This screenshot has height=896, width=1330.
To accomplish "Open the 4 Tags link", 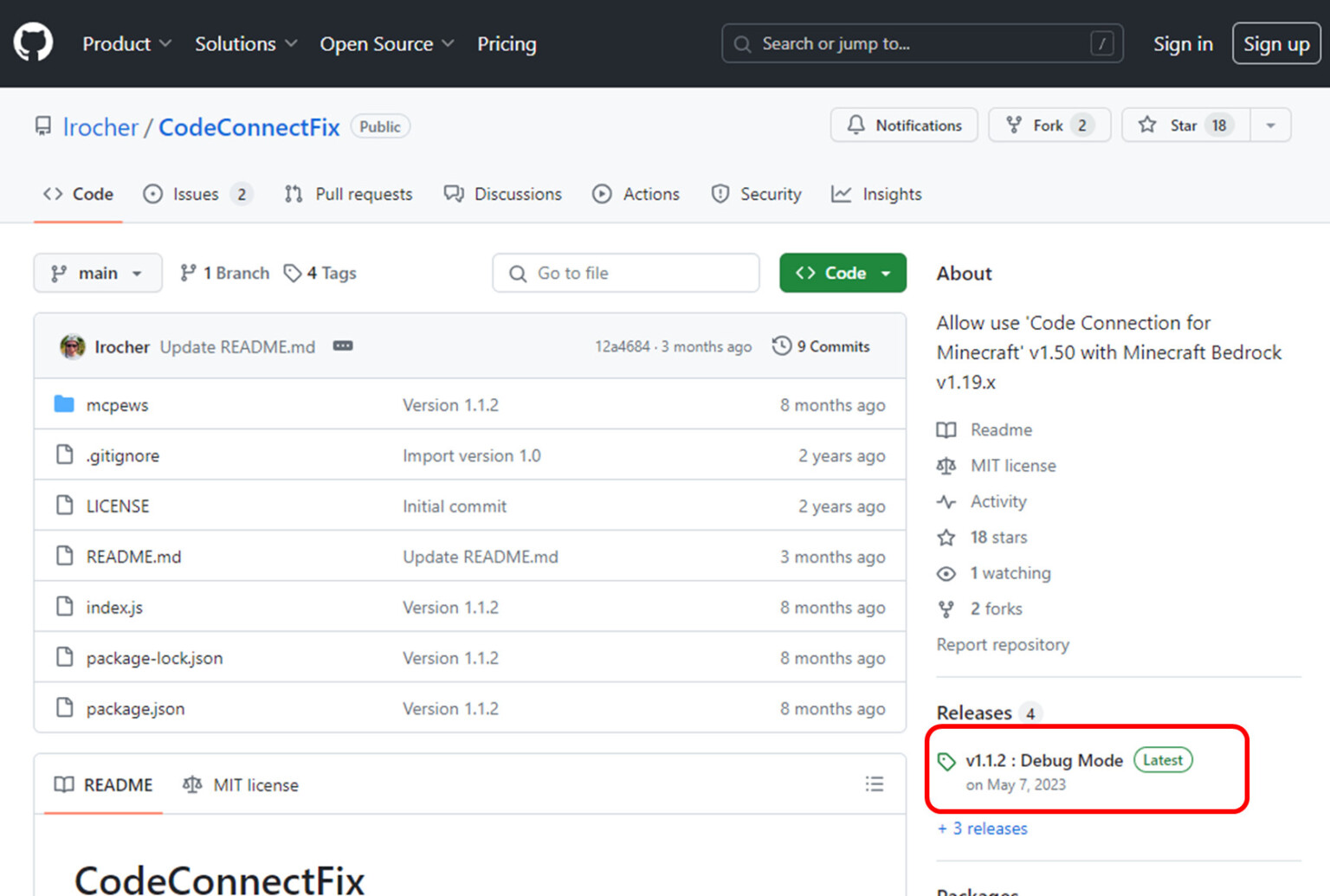I will point(320,274).
